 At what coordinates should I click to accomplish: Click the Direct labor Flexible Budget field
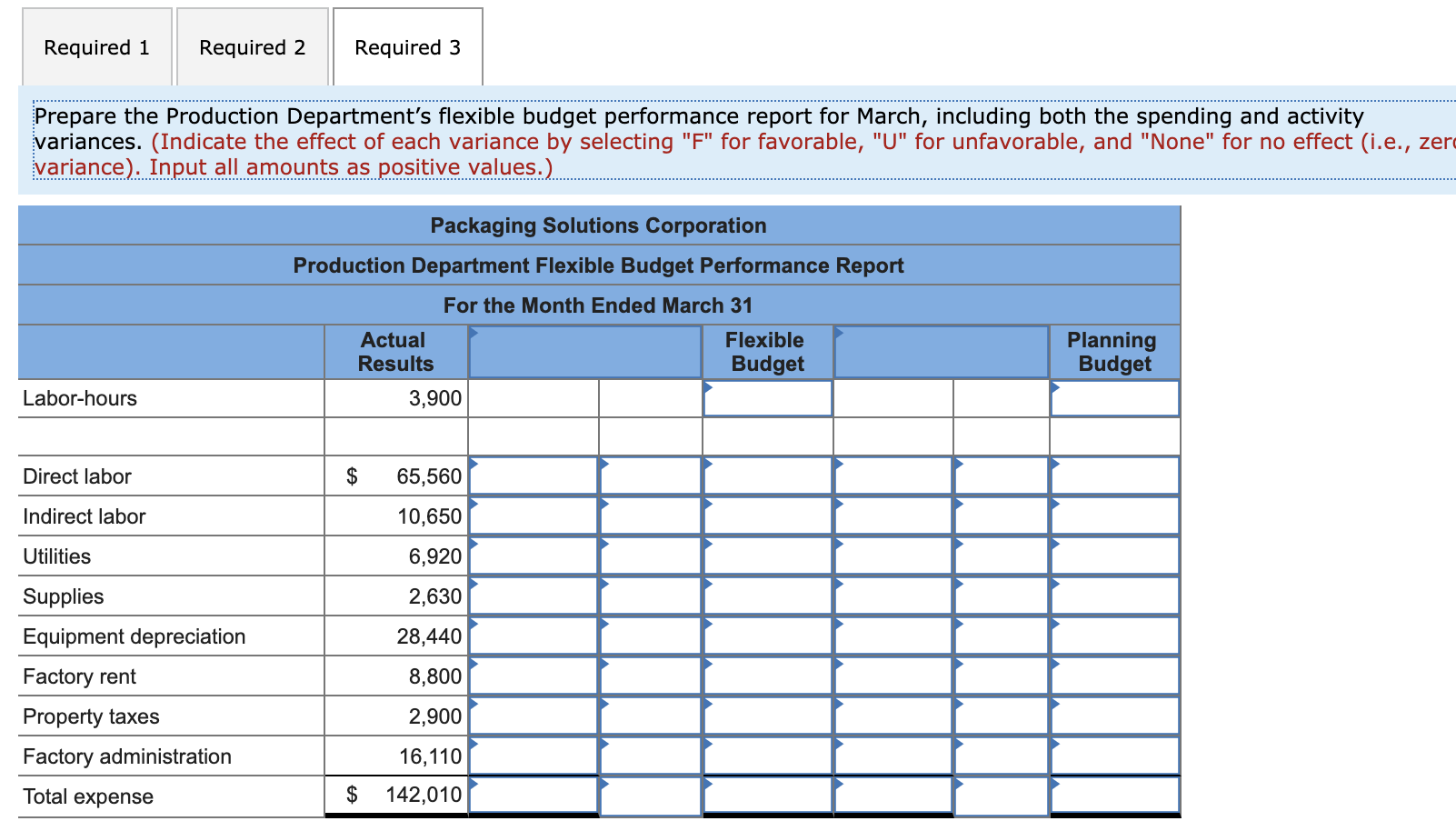pos(768,476)
